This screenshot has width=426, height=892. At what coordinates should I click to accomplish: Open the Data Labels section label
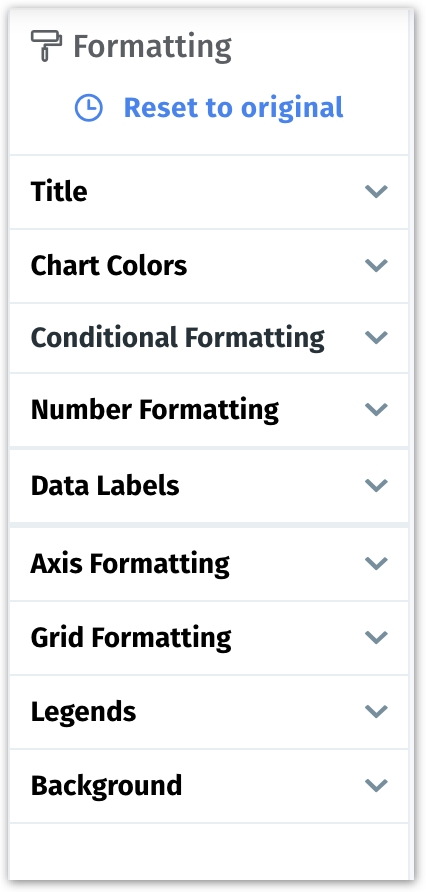105,486
